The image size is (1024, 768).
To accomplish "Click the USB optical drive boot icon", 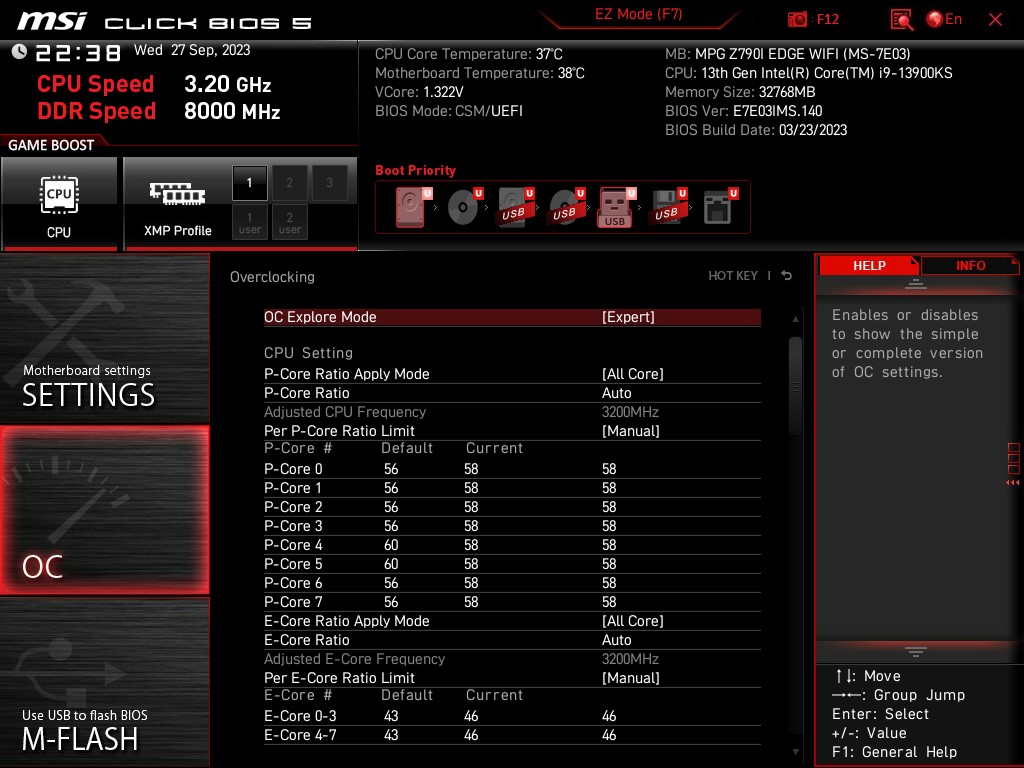I will pos(566,207).
